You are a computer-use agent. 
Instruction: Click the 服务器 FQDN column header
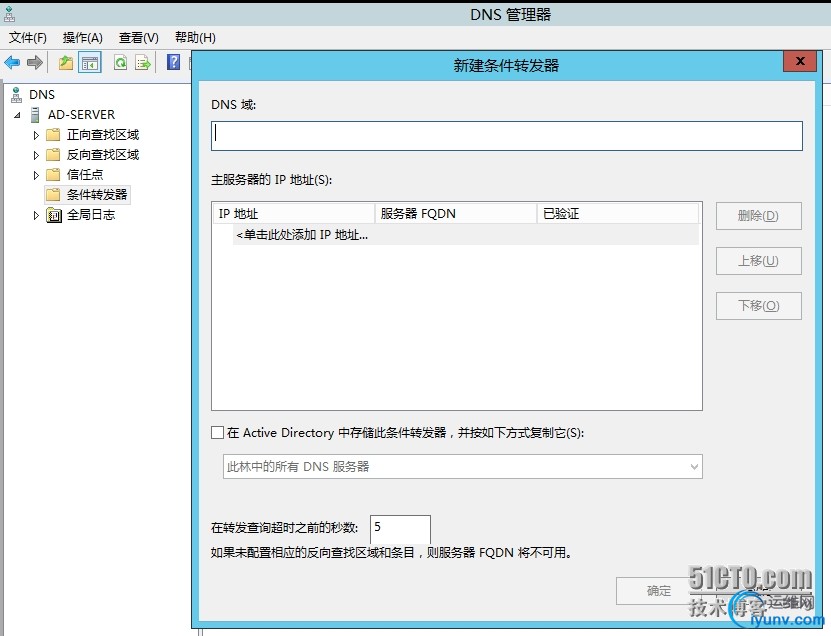click(x=456, y=214)
